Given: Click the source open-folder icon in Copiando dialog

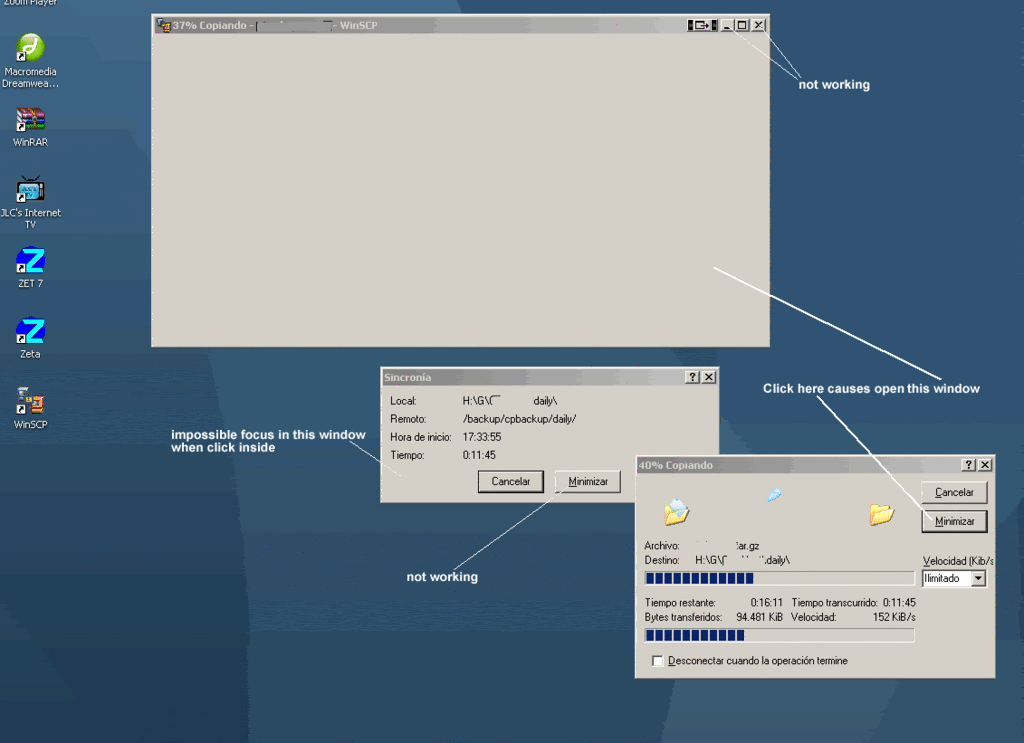Looking at the screenshot, I should tap(677, 512).
